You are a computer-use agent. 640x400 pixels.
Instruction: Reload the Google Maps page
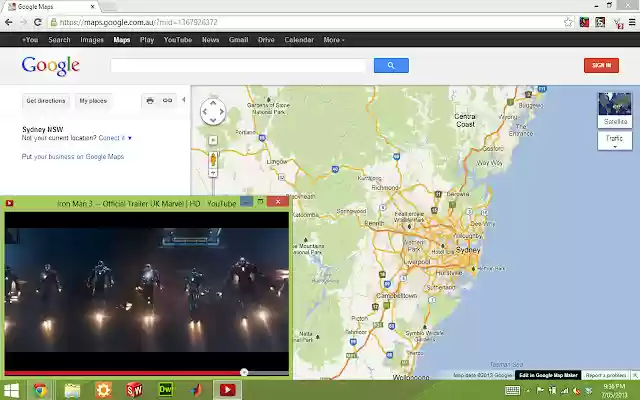[x=38, y=22]
